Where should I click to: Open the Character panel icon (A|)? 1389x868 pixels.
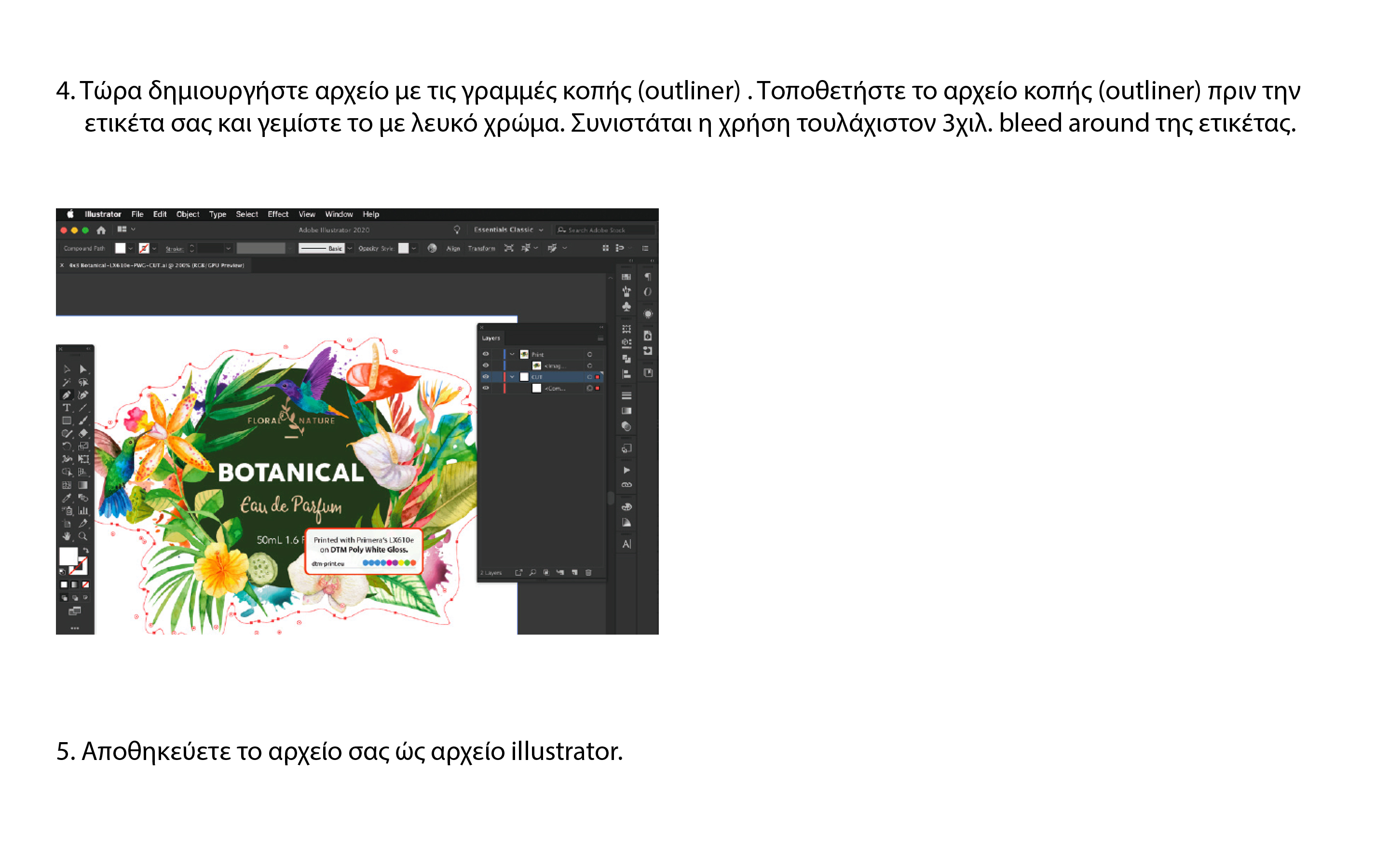tap(627, 543)
